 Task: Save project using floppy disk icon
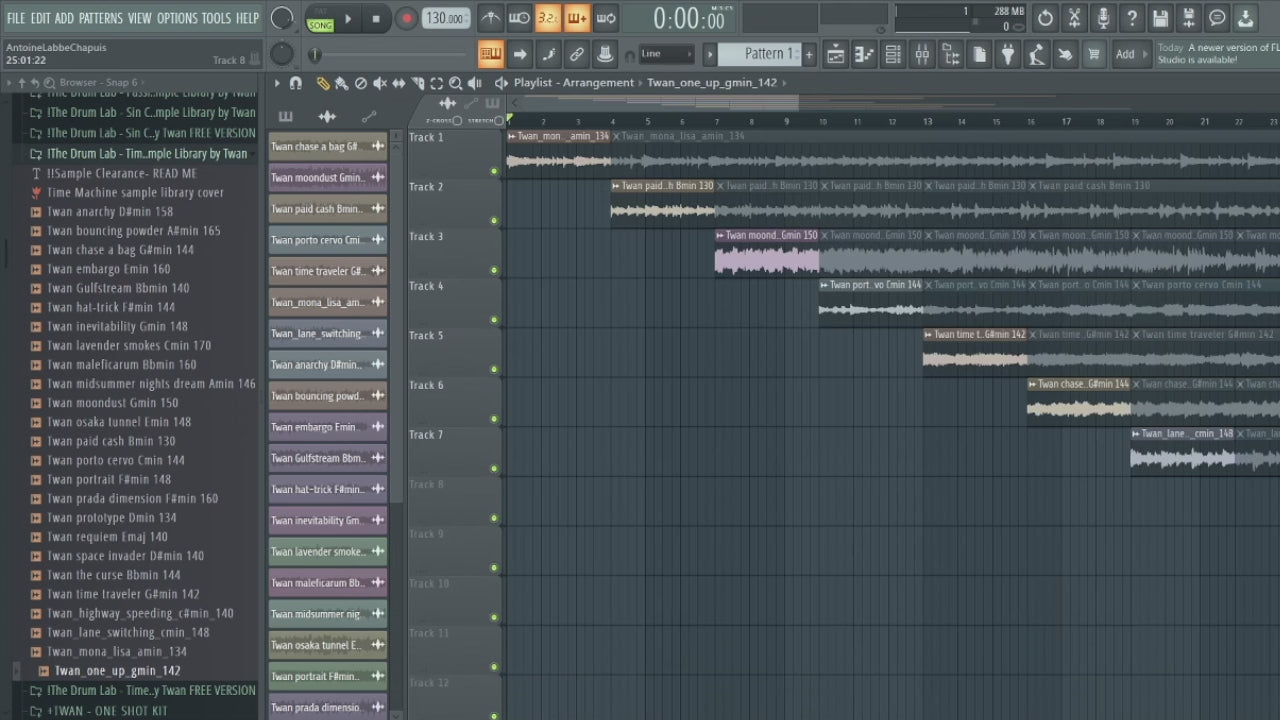pyautogui.click(x=1160, y=18)
